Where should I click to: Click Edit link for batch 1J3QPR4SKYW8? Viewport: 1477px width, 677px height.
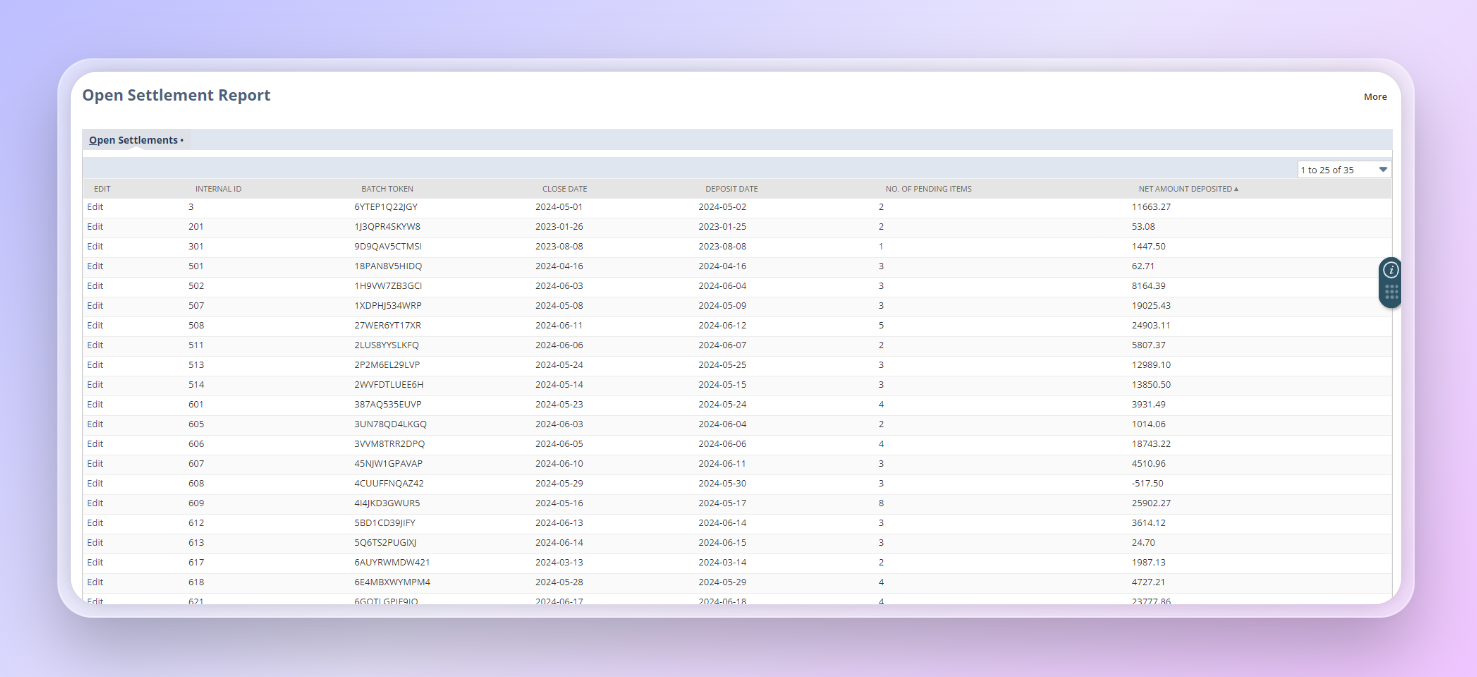(95, 227)
